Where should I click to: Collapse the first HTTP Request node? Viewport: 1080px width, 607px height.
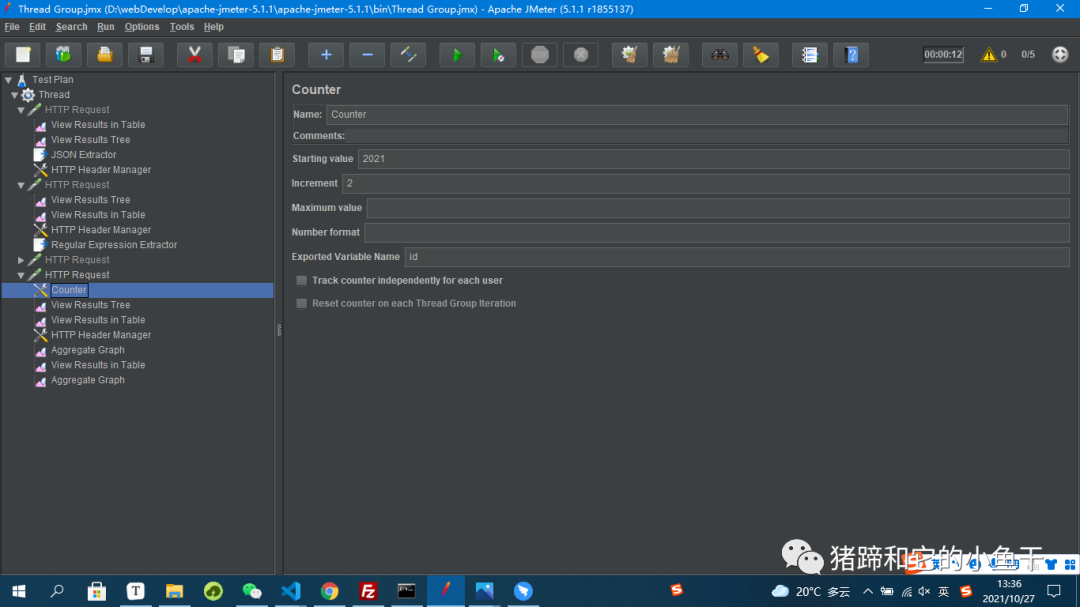(21, 110)
